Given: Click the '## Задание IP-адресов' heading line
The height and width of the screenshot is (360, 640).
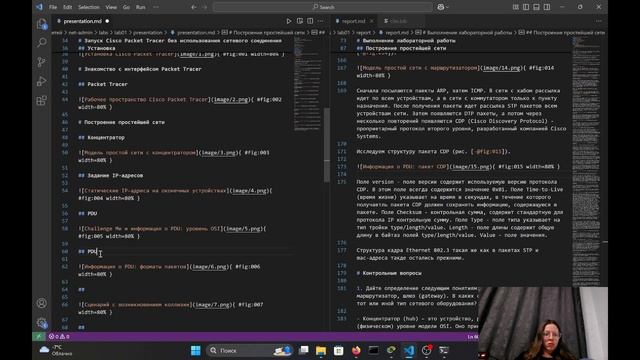Looking at the screenshot, I should (x=111, y=176).
